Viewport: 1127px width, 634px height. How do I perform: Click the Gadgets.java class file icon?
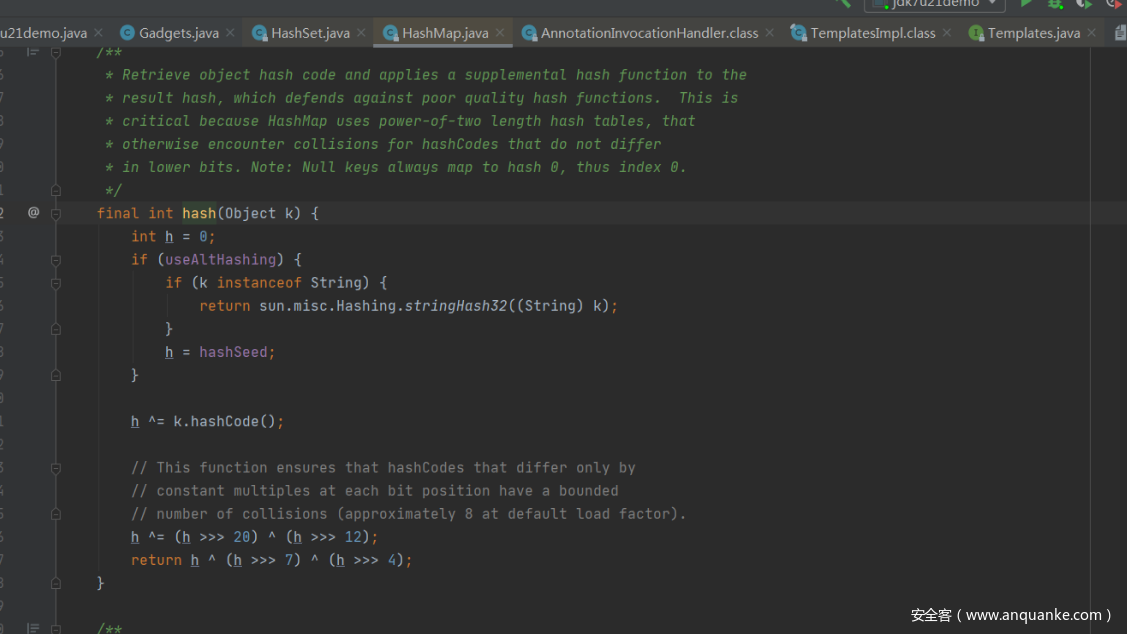(127, 33)
